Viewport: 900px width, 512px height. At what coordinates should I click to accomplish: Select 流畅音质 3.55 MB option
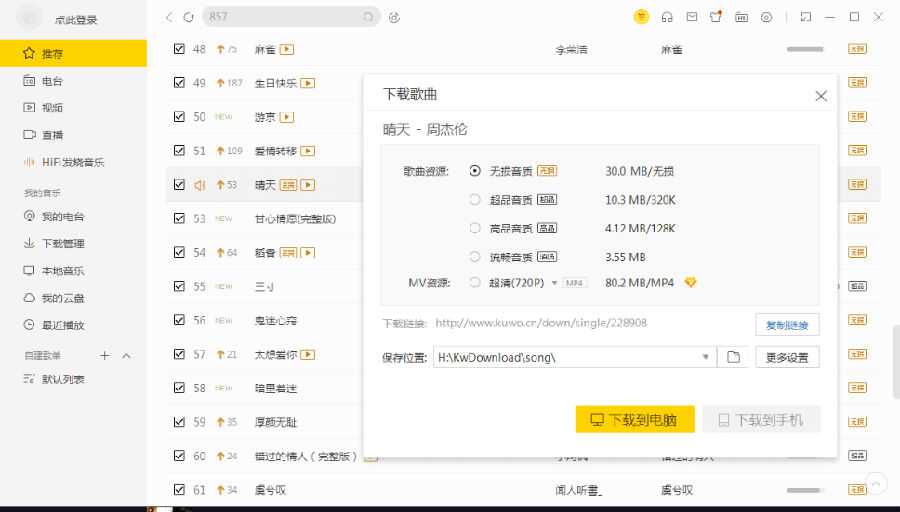coord(475,256)
